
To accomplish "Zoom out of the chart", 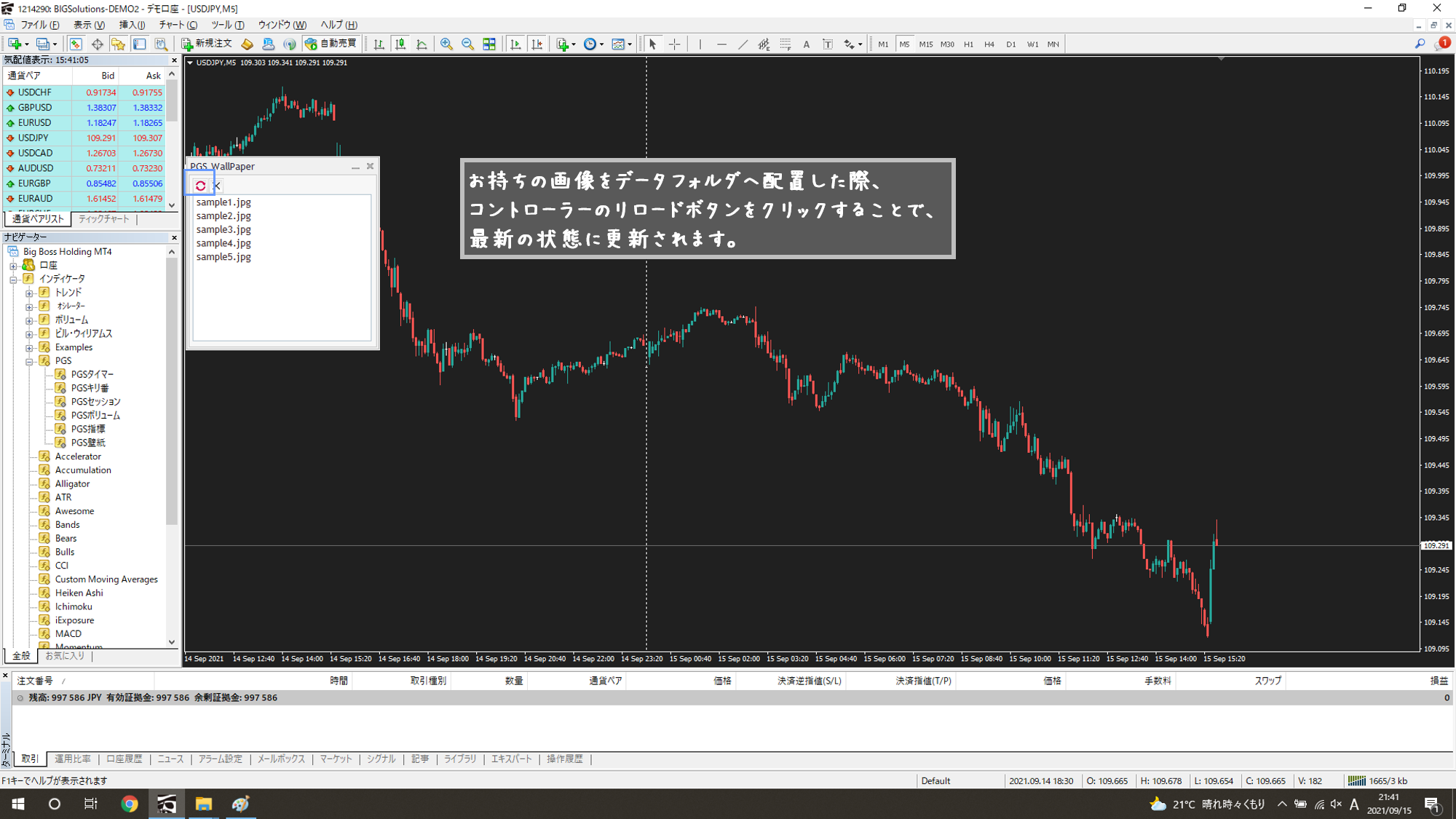I will [x=467, y=44].
